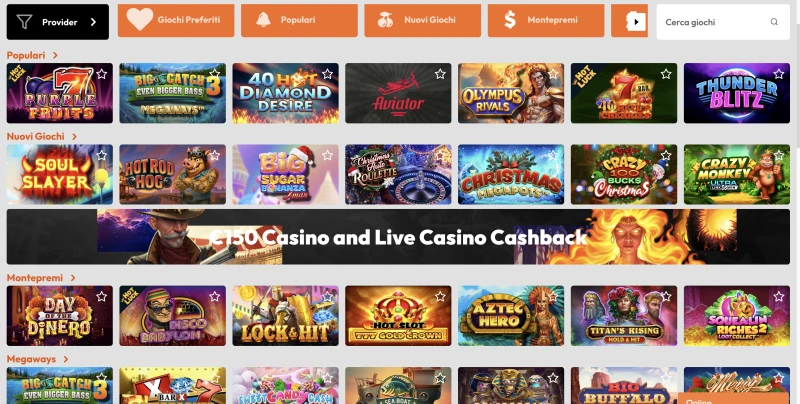
Task: Select the Montepremi category tab
Action: click(x=546, y=20)
